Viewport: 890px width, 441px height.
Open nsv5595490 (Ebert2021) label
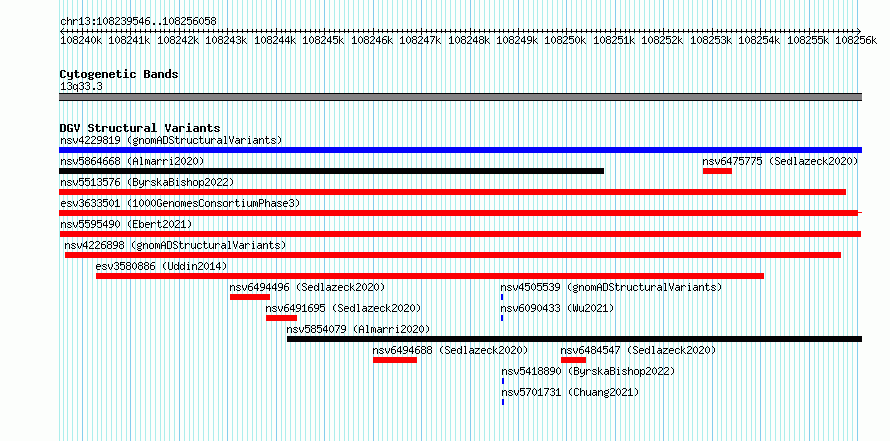coord(126,224)
